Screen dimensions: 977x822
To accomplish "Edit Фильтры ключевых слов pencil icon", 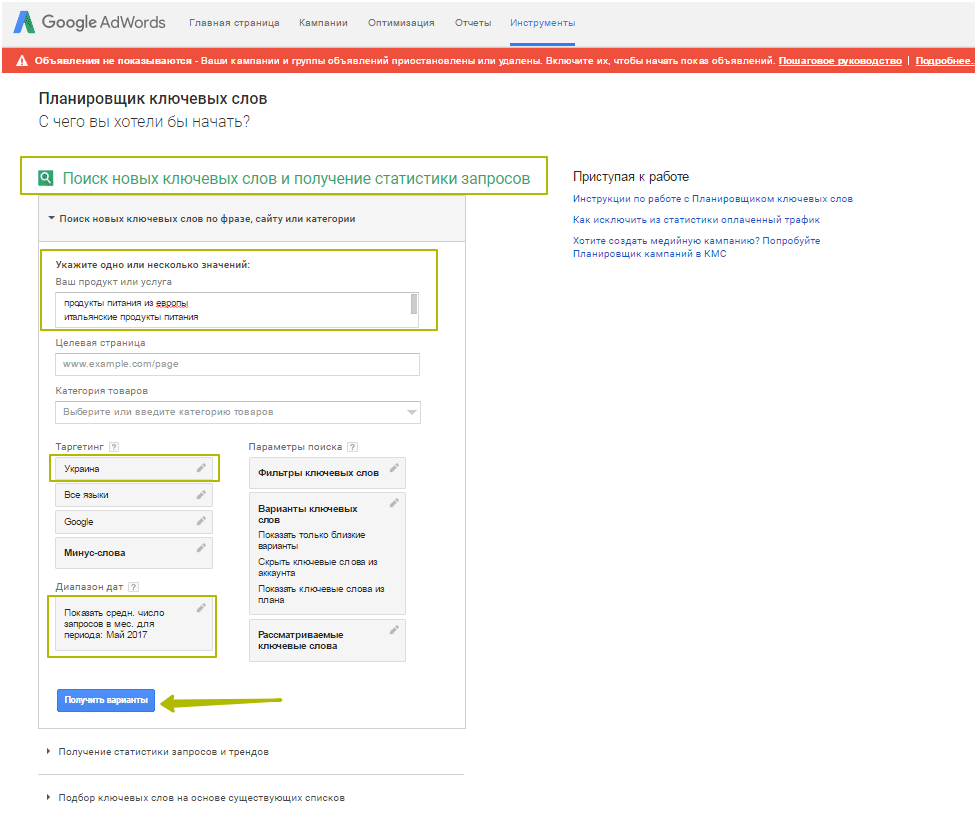I will tap(394, 468).
